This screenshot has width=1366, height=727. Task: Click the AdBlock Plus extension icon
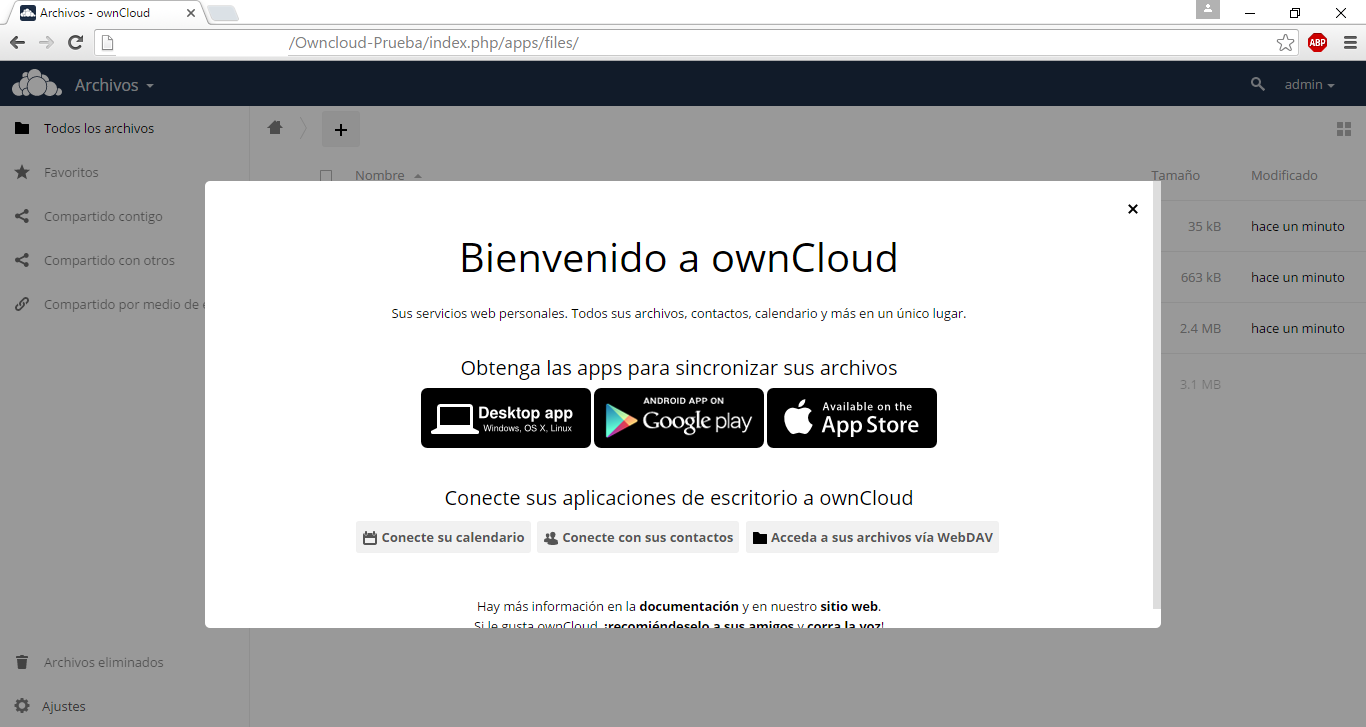(x=1317, y=42)
